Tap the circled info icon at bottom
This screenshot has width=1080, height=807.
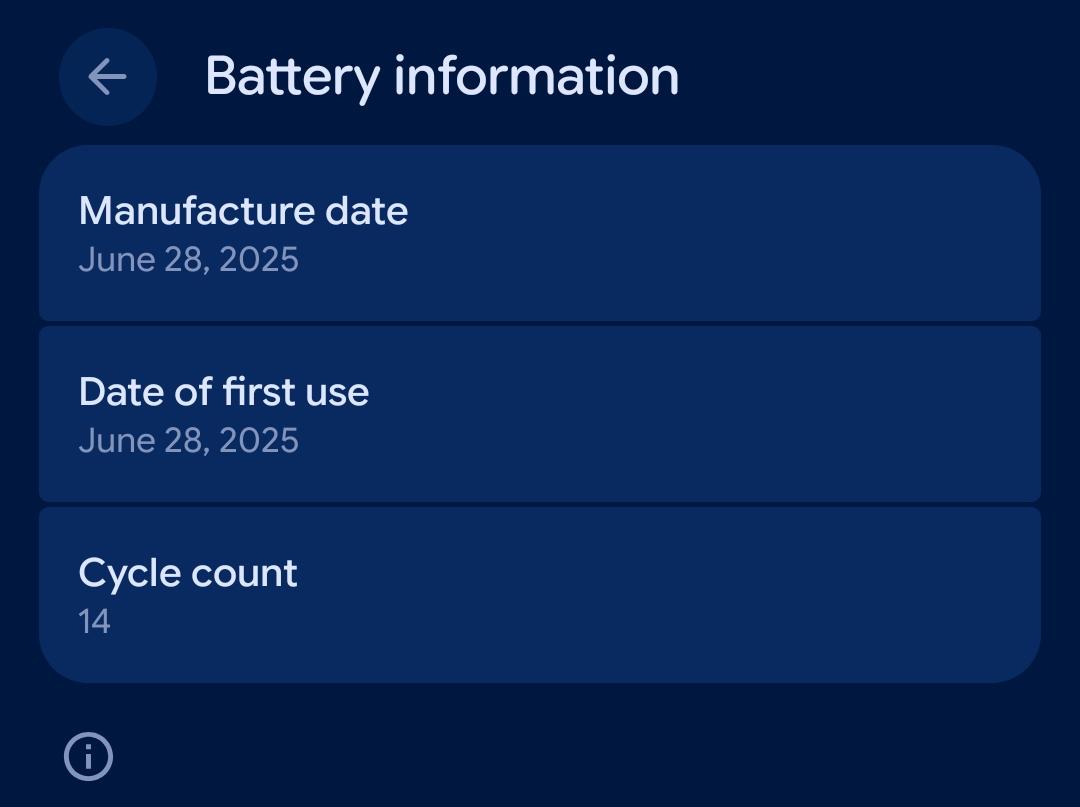(88, 757)
